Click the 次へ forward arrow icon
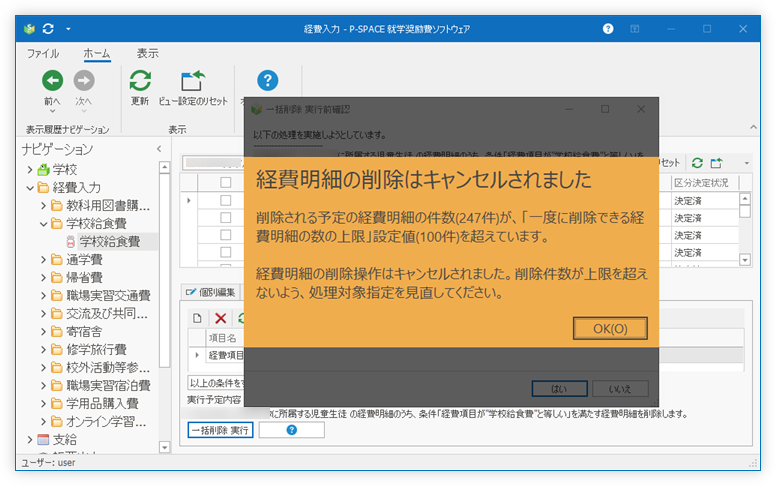This screenshot has width=776, height=486. pyautogui.click(x=84, y=81)
